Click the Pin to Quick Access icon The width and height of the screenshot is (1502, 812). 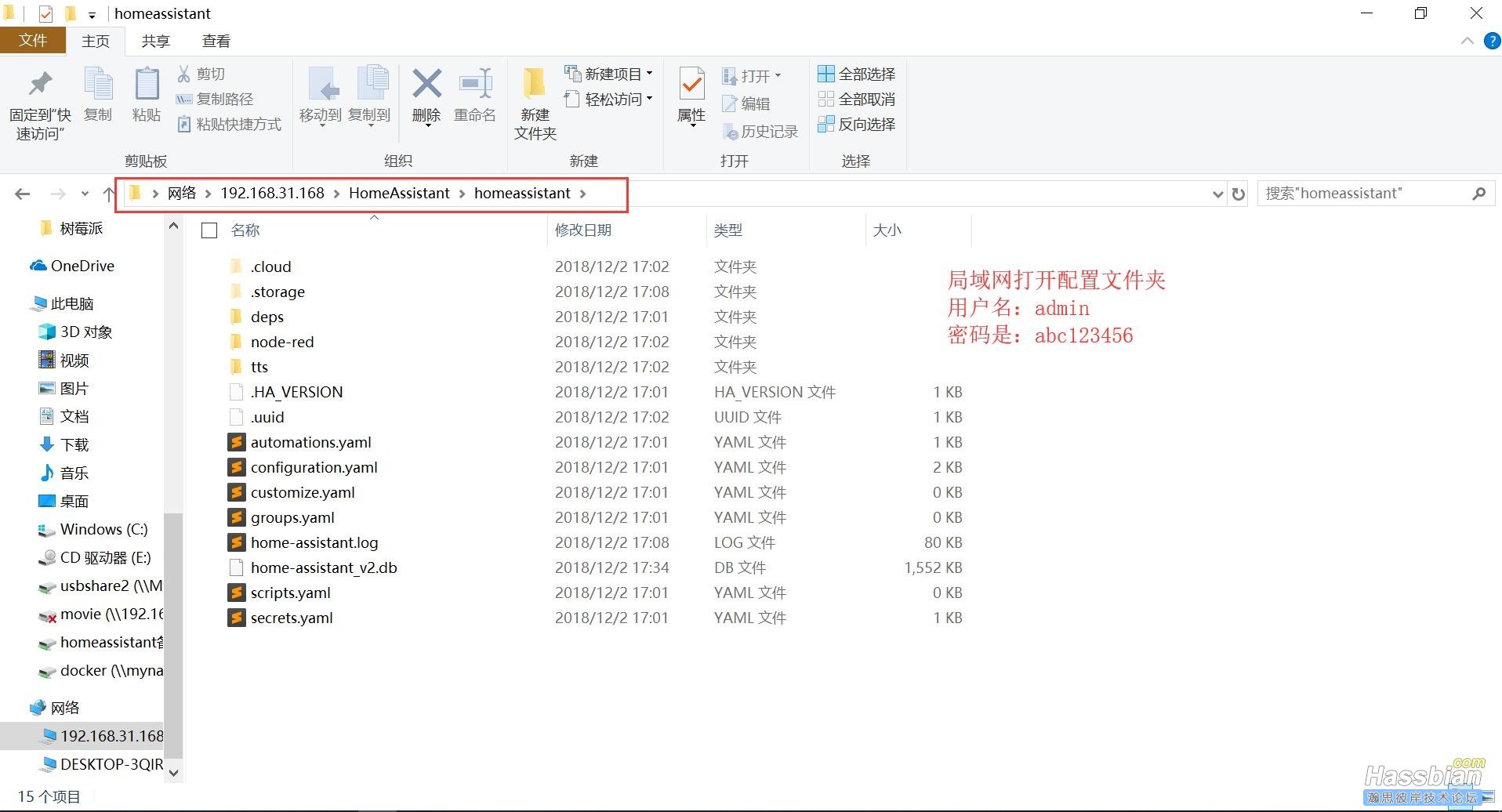(x=40, y=85)
